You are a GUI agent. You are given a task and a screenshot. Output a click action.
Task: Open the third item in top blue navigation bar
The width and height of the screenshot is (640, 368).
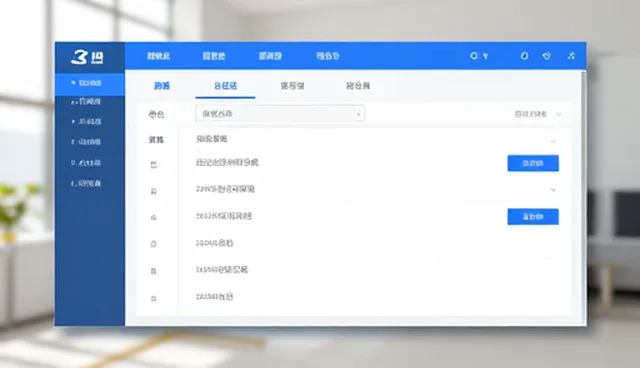coord(270,56)
